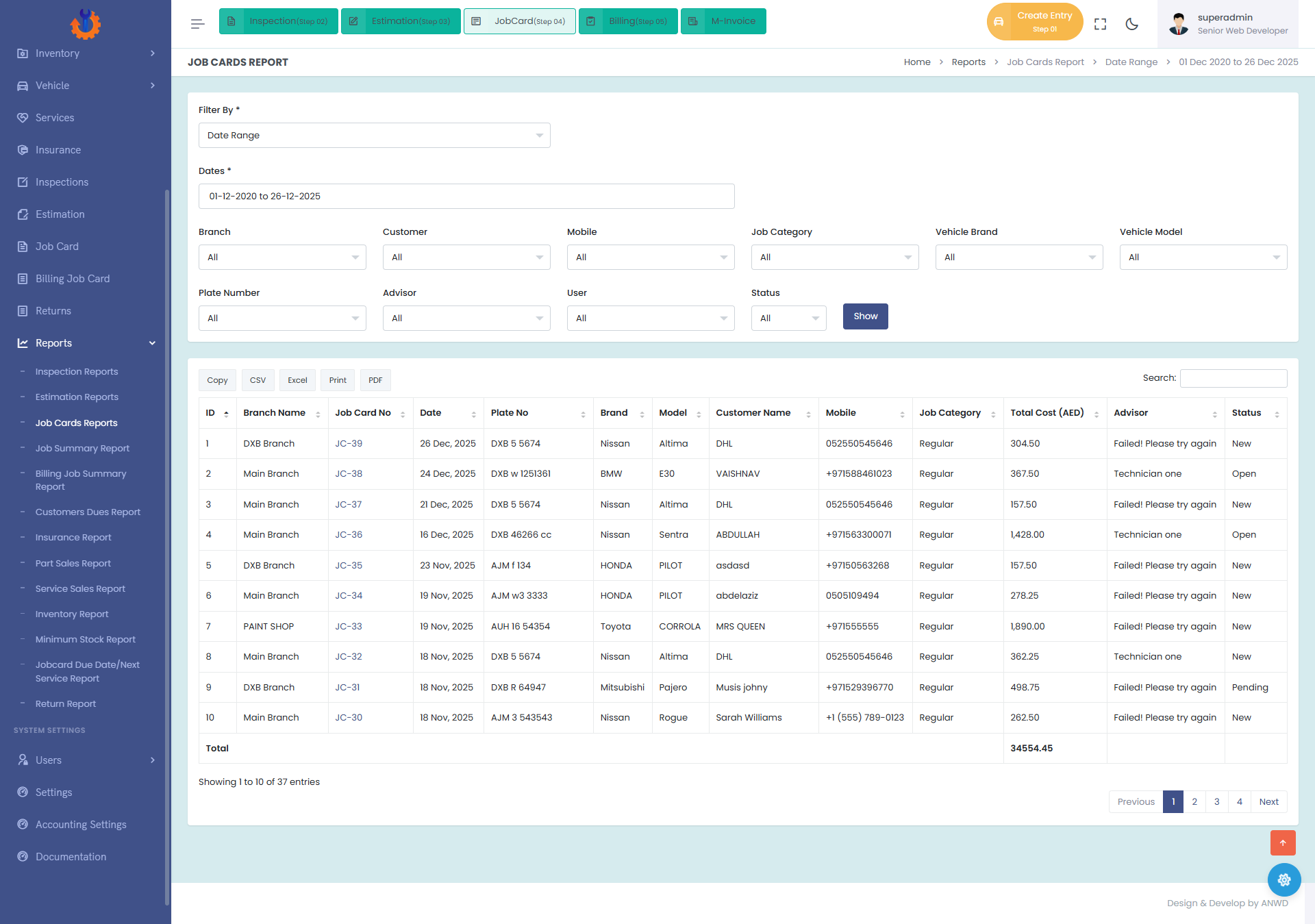Click the Accounting Settings sidebar icon
This screenshot has width=1315, height=924.
(x=23, y=825)
